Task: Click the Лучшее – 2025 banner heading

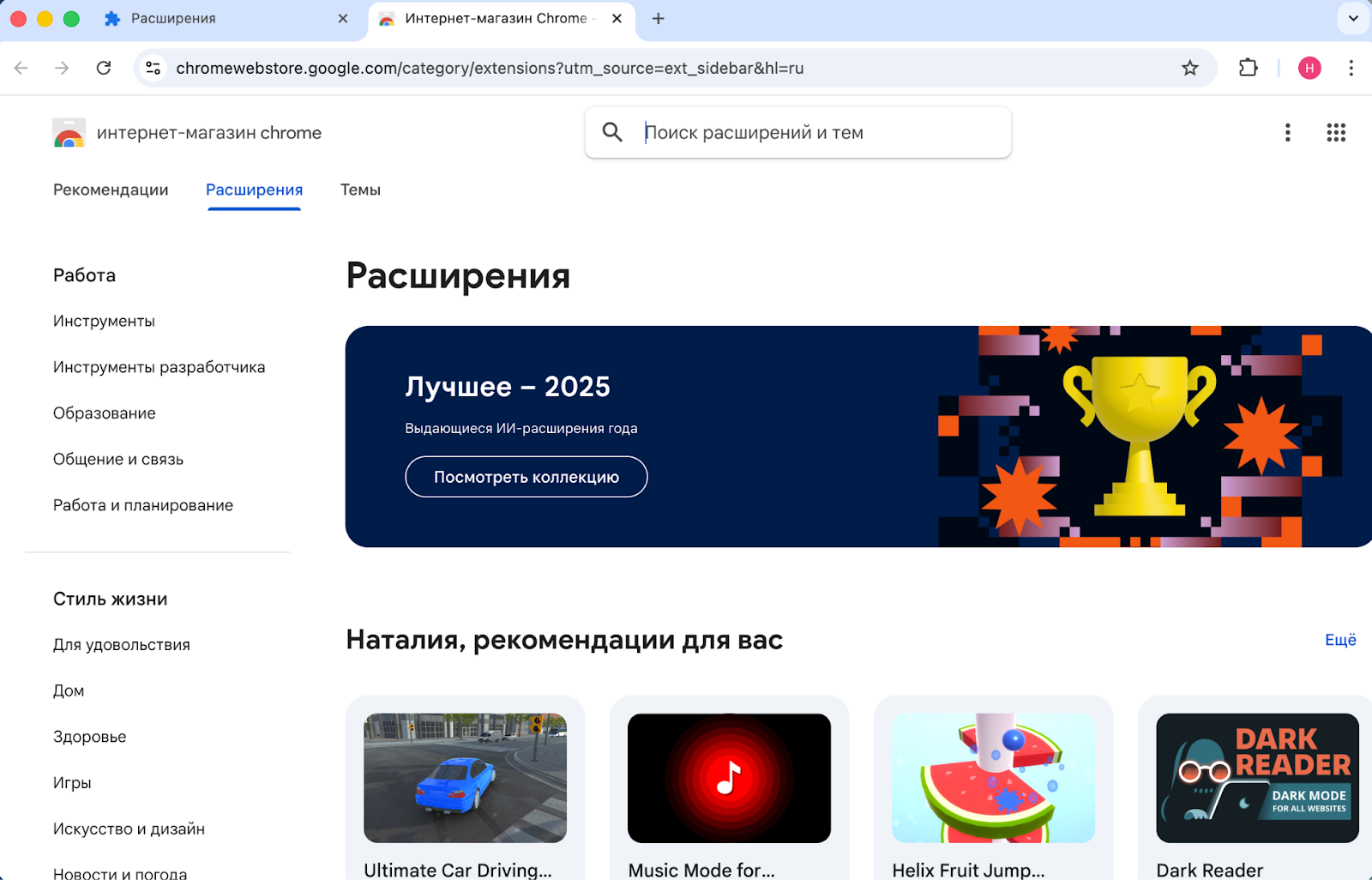Action: (508, 387)
